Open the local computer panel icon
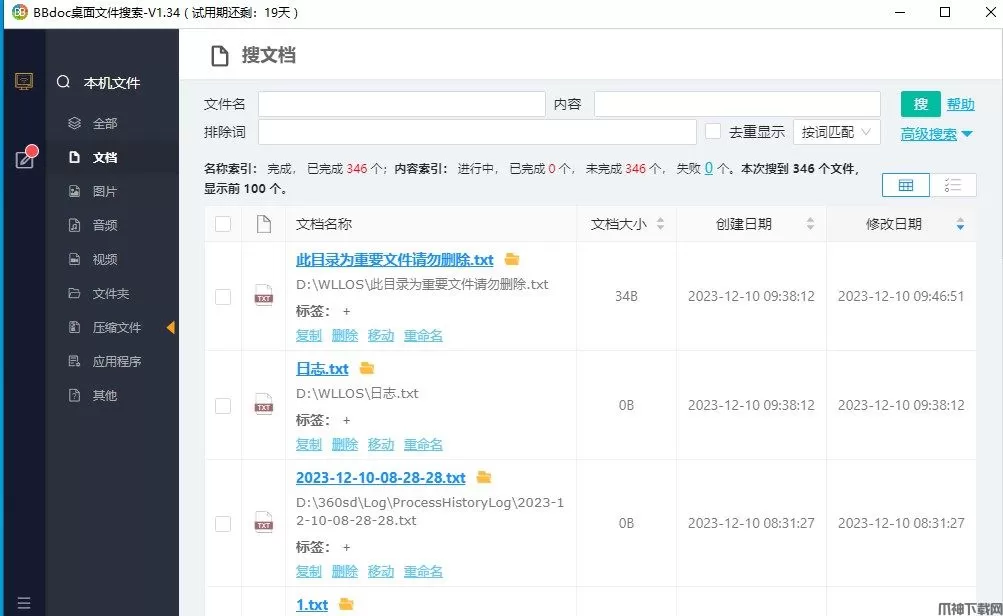This screenshot has height=616, width=1003. click(x=24, y=81)
